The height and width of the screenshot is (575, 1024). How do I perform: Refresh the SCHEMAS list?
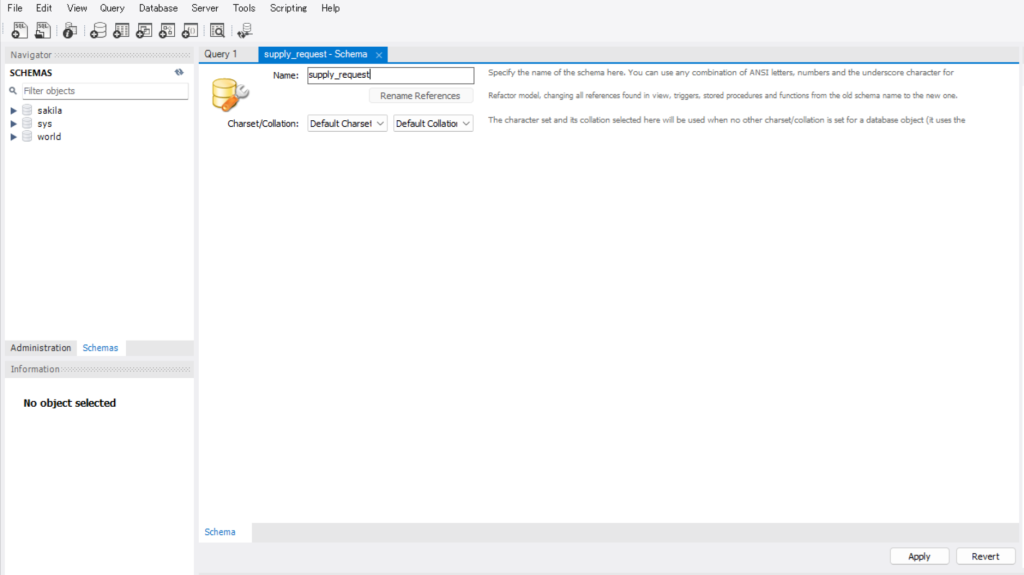pos(179,72)
